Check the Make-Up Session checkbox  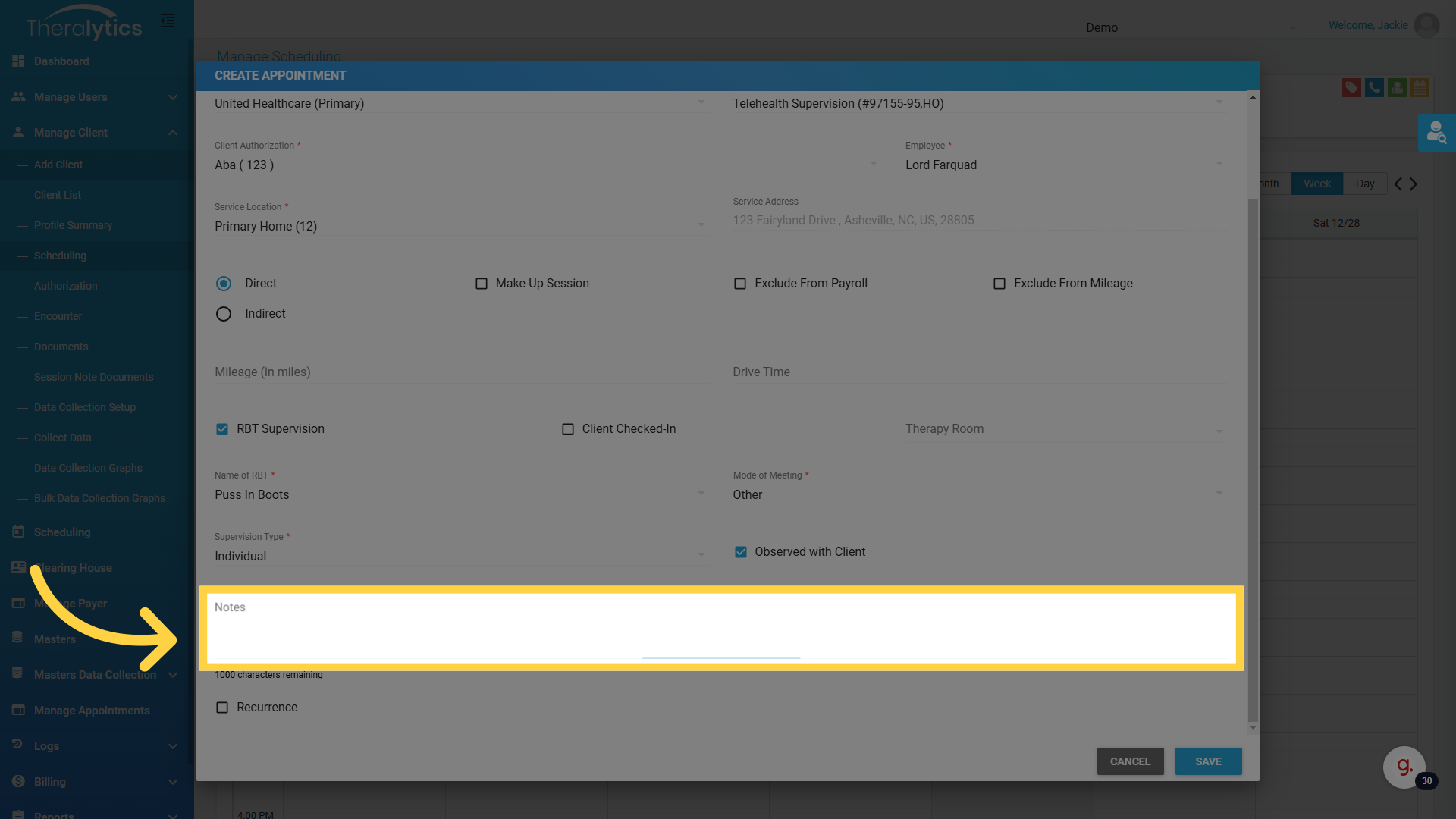(x=482, y=284)
